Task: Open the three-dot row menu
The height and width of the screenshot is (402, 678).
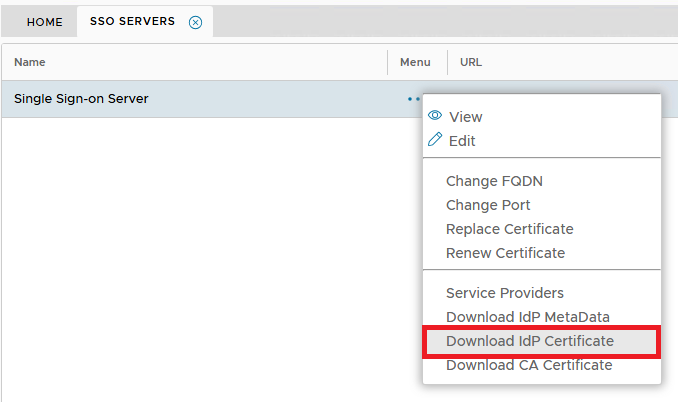Action: tap(413, 99)
